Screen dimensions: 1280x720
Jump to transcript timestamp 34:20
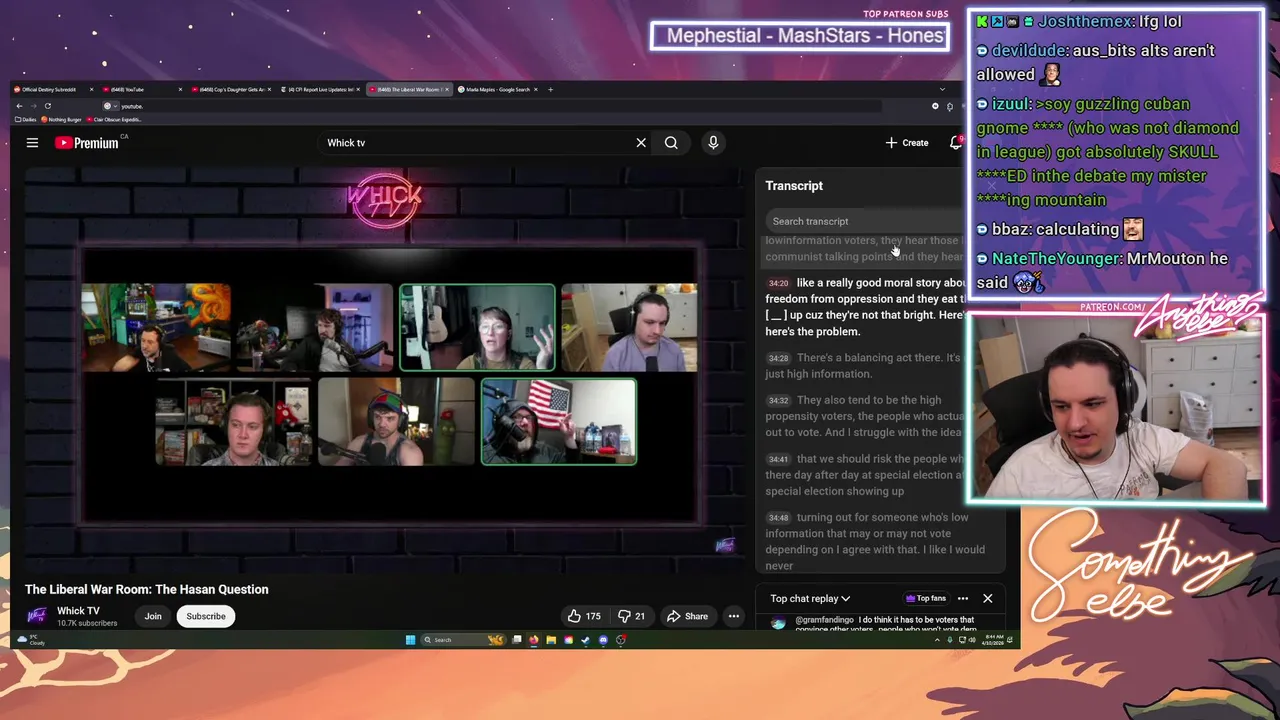(779, 283)
